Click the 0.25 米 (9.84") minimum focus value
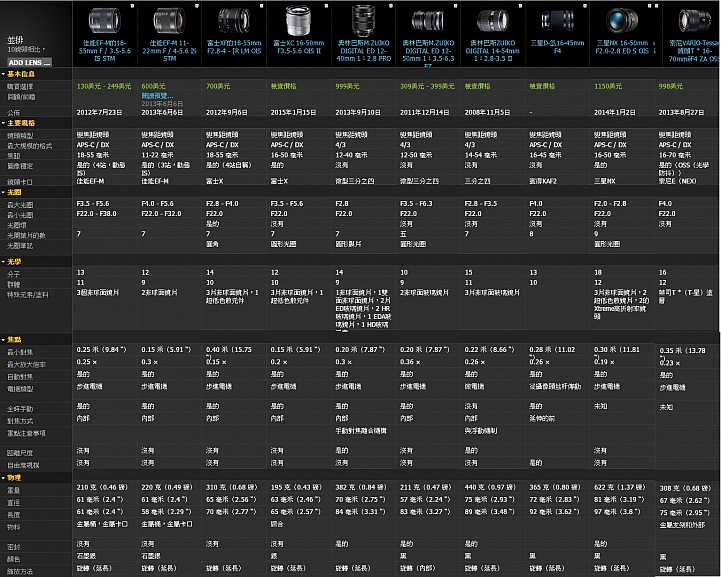This screenshot has width=721, height=577. pyautogui.click(x=102, y=349)
